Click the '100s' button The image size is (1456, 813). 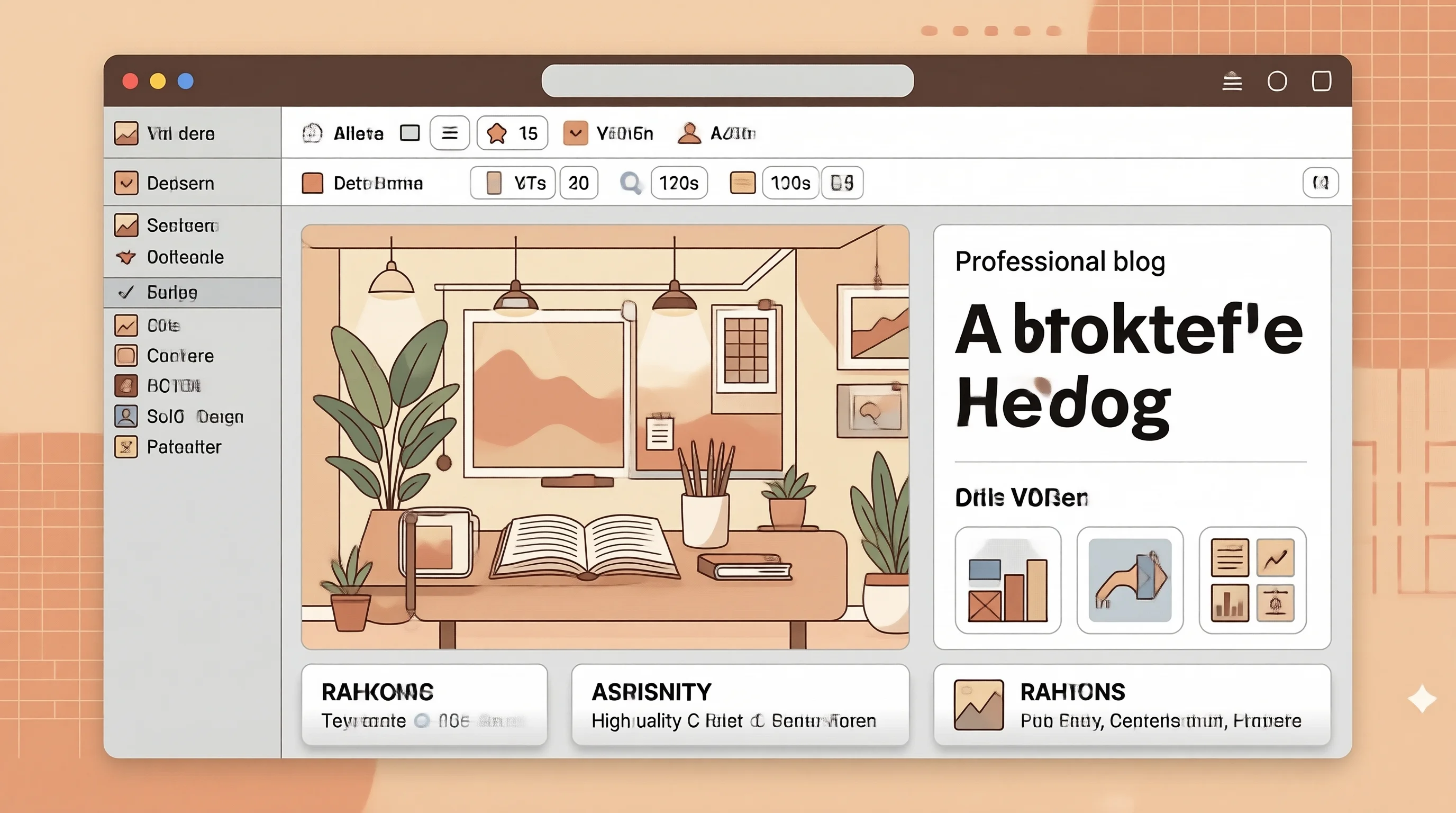pyautogui.click(x=790, y=183)
